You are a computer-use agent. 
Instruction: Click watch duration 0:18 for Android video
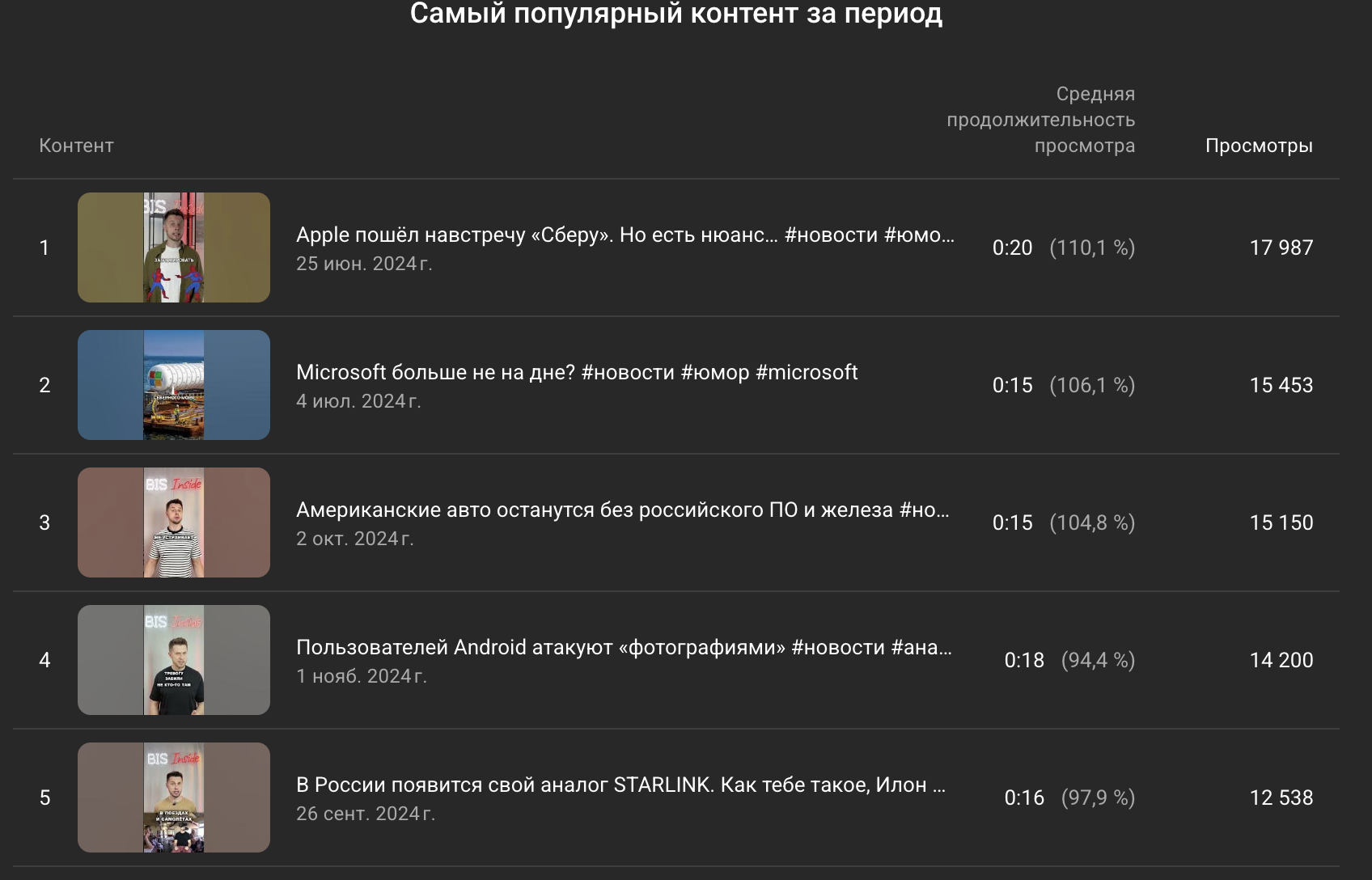1024,660
